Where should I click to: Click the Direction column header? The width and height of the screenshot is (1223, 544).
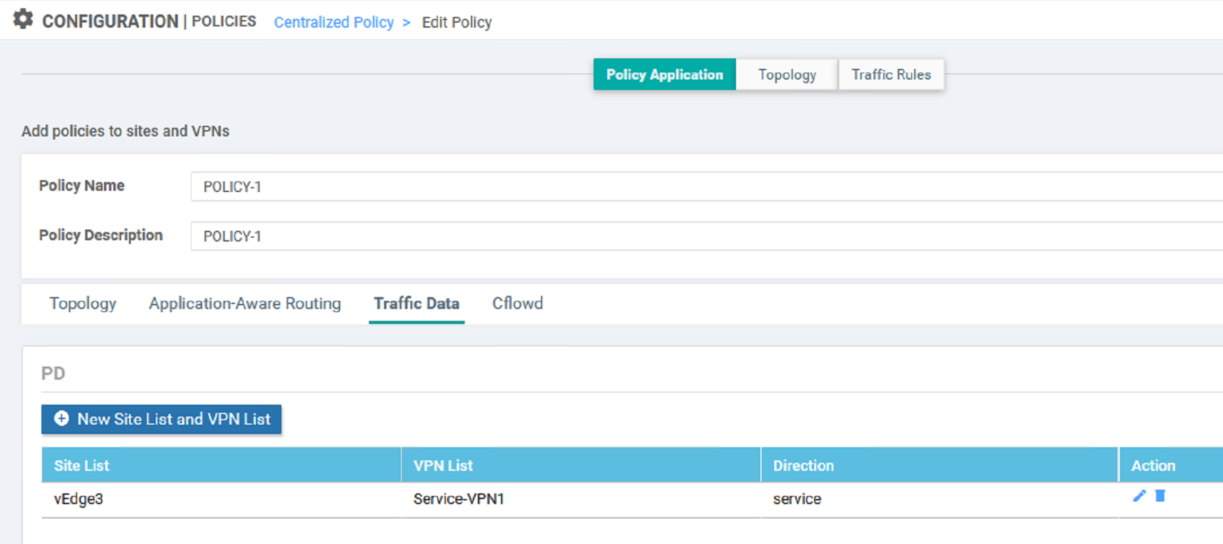coord(940,465)
